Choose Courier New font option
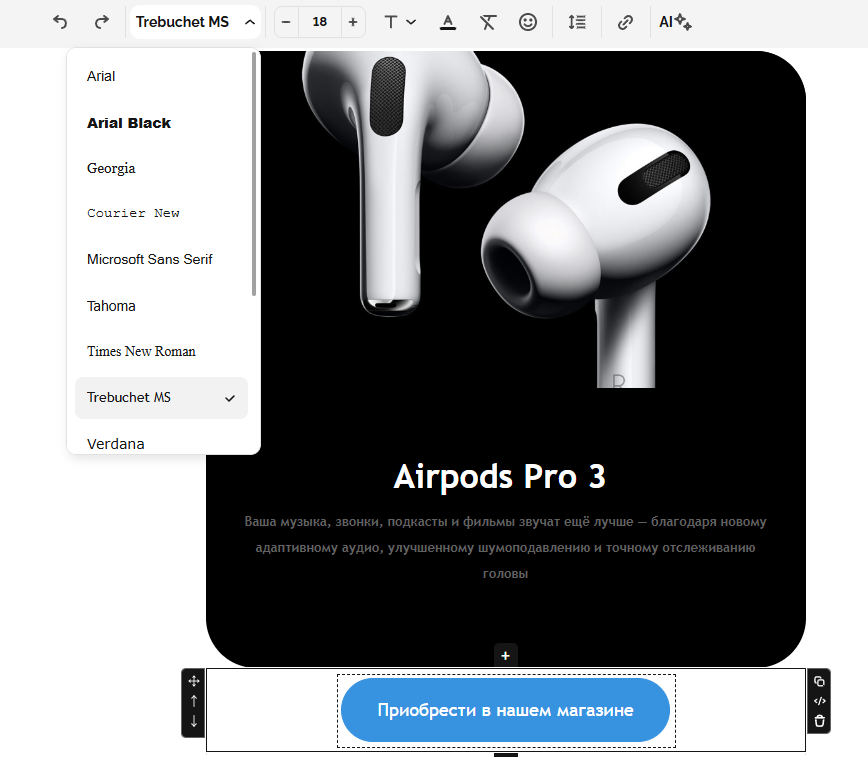Screen dimensions: 868x757 [133, 213]
